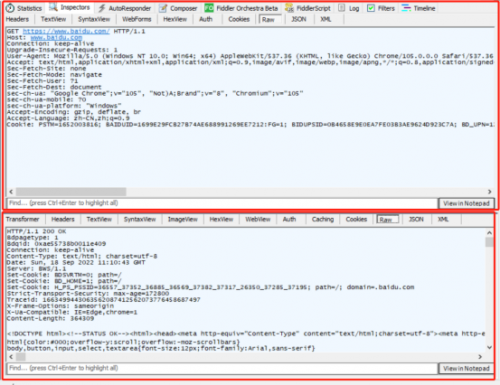Click down arrow of response vertical scrollbar

click(x=489, y=347)
